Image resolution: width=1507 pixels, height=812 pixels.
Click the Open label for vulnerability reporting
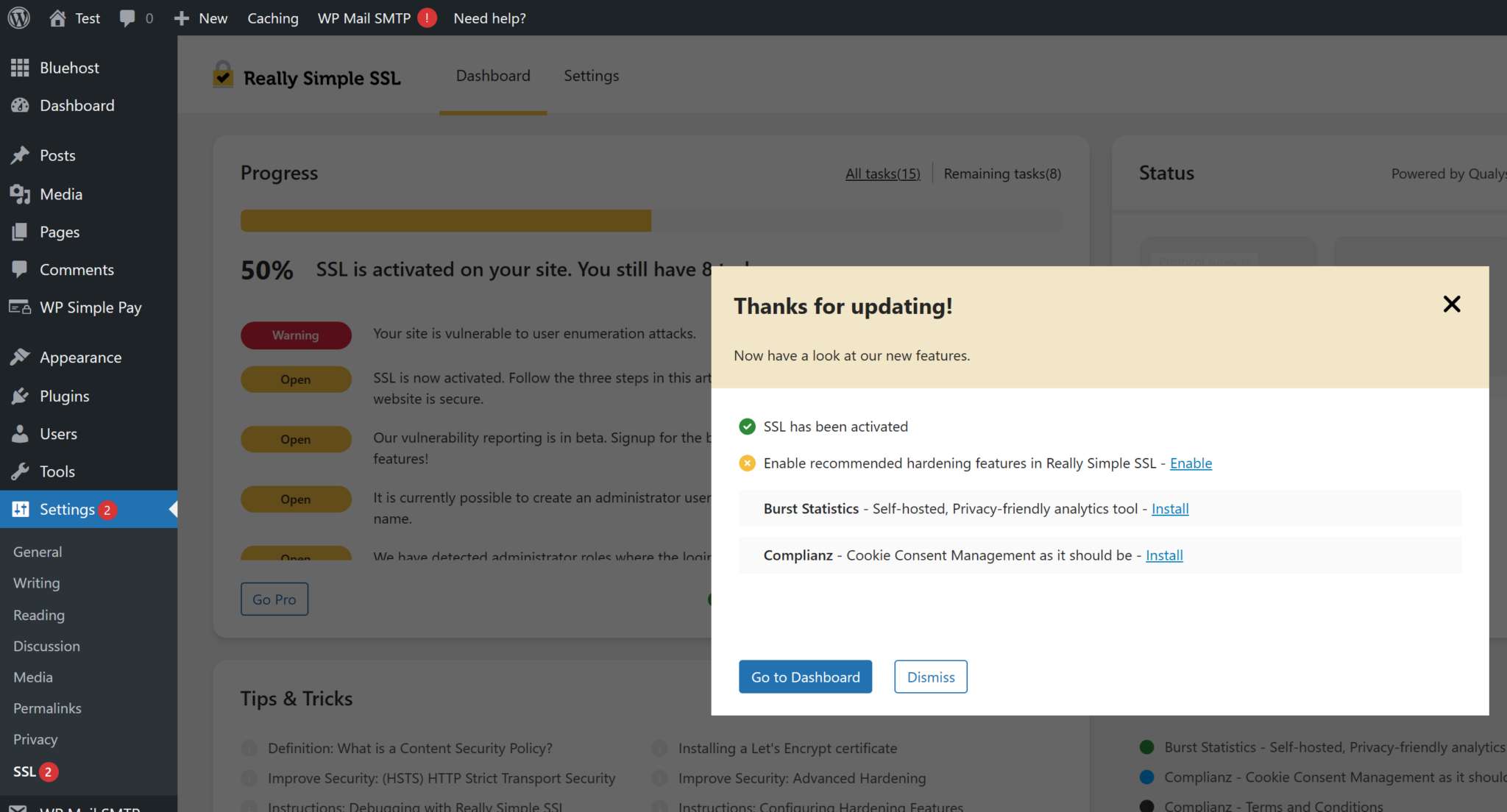296,439
